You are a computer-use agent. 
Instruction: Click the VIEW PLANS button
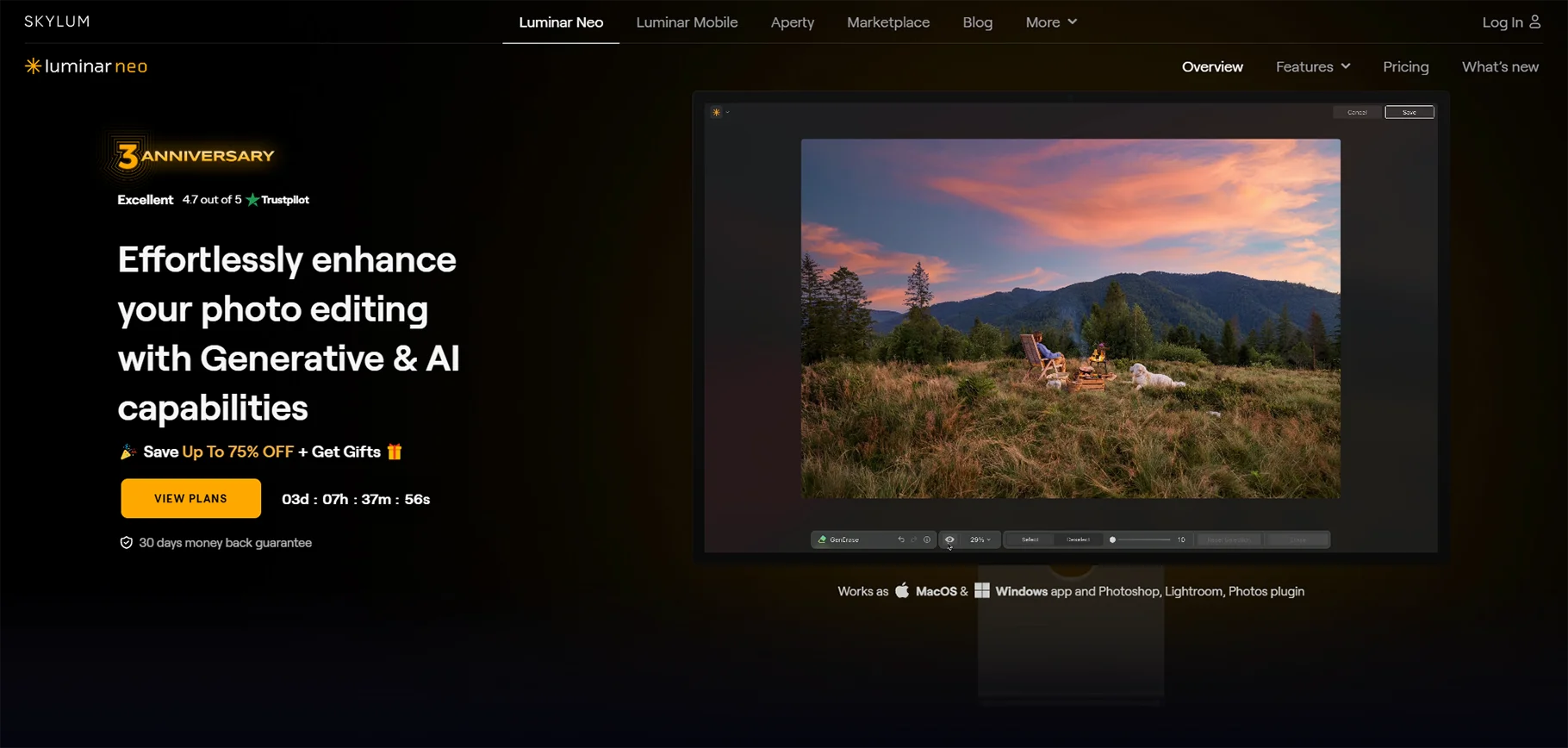190,498
